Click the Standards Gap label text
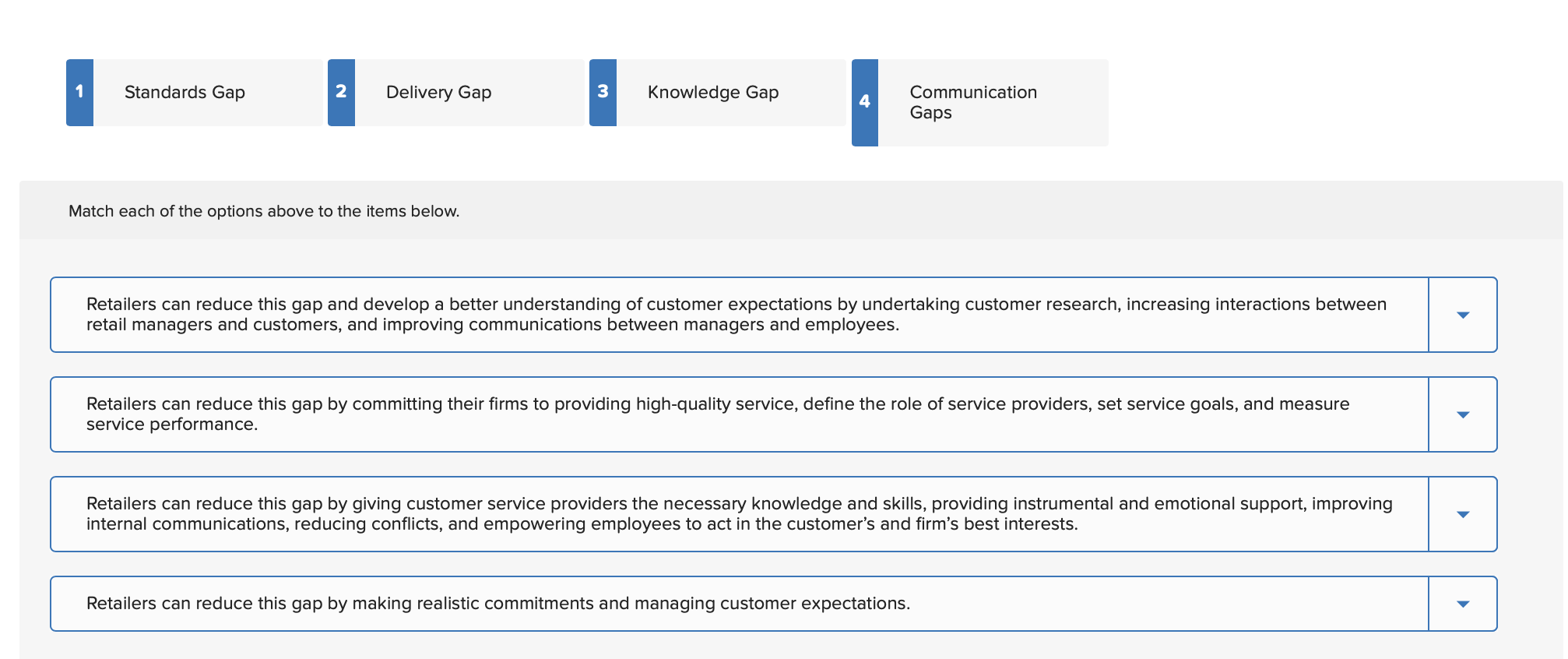The image size is (1568, 659). click(184, 91)
